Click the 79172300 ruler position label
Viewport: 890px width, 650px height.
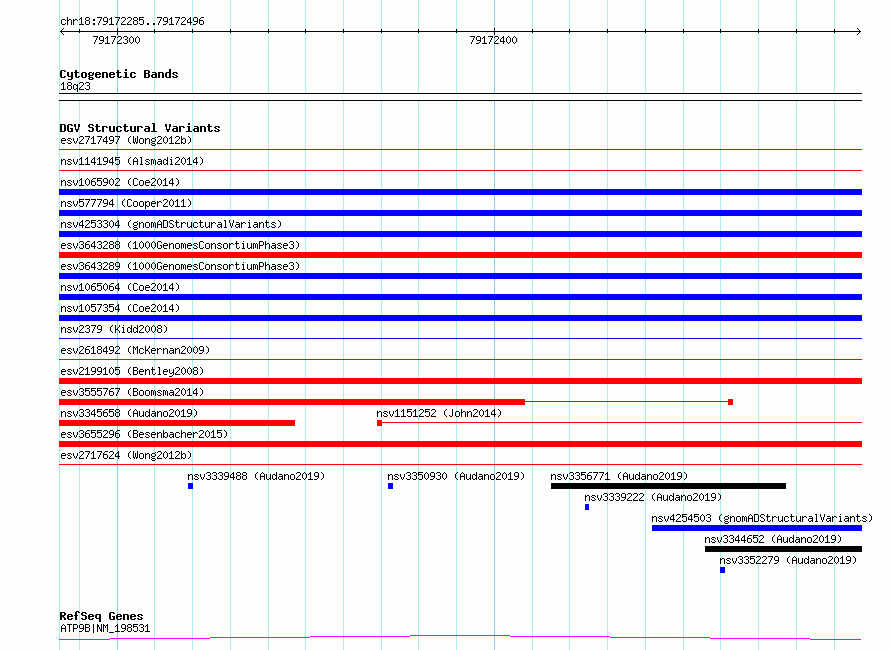point(116,40)
